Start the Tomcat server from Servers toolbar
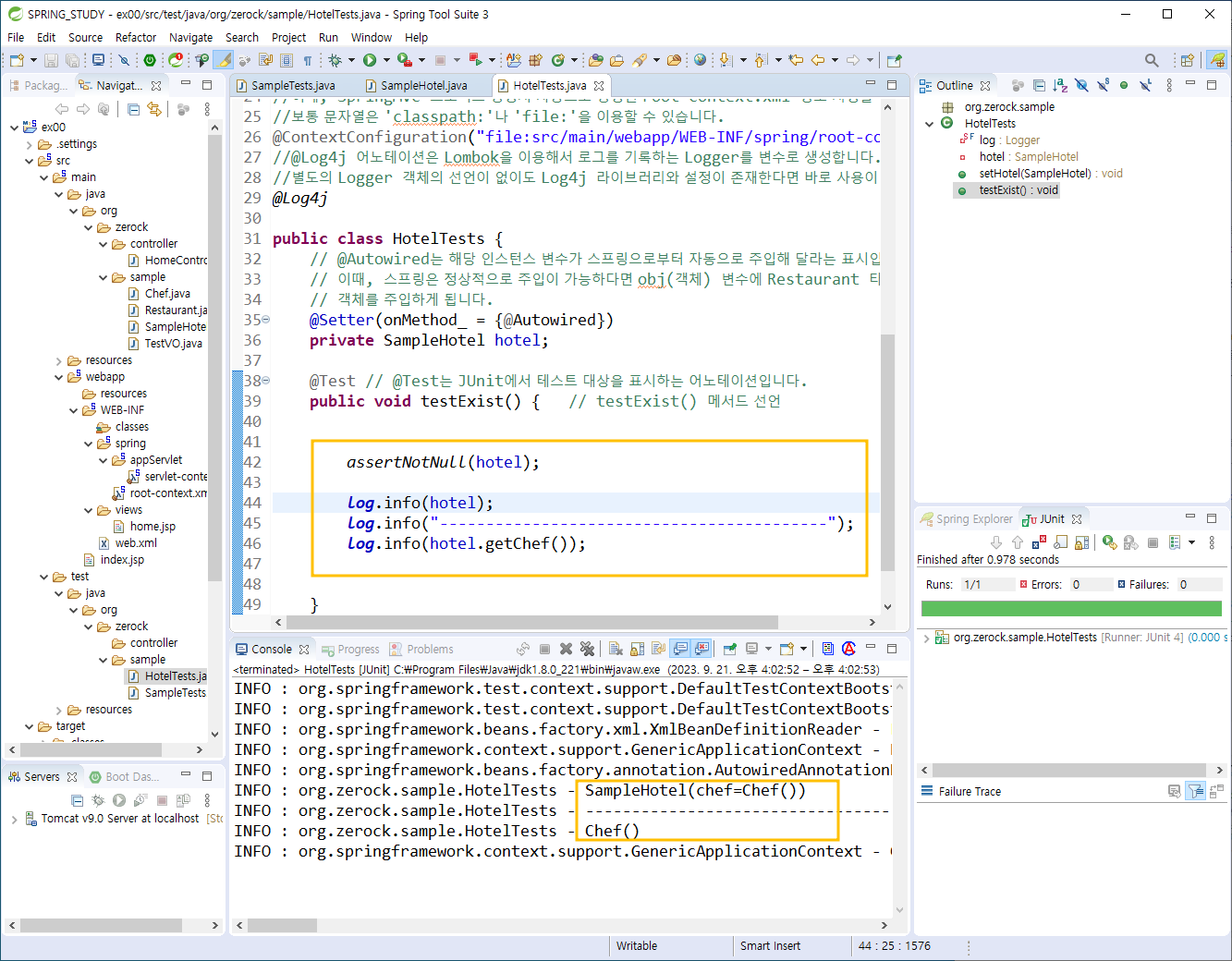 pyautogui.click(x=118, y=800)
